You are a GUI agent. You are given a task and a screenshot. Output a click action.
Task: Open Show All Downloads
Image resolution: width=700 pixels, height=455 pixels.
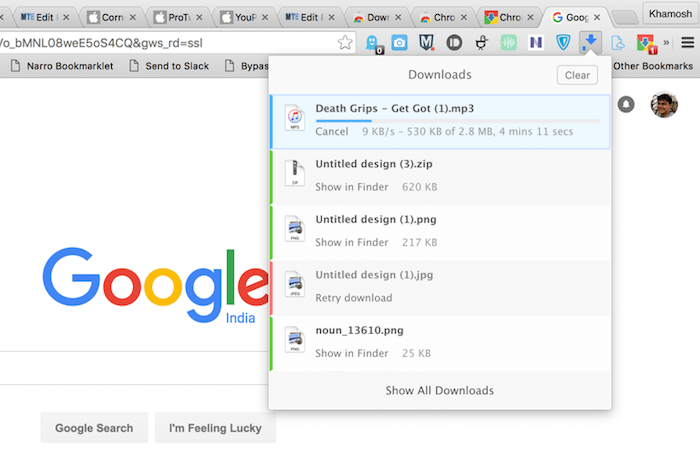coord(440,390)
